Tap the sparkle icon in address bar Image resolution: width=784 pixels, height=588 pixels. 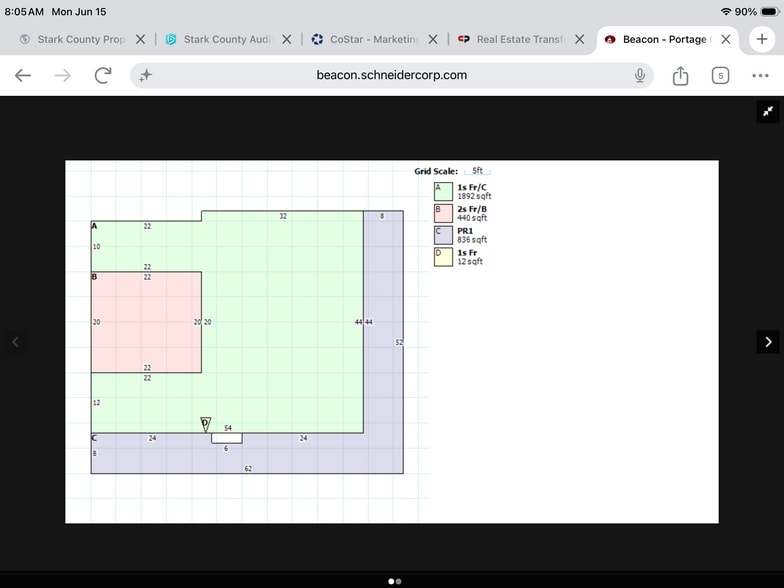(146, 76)
